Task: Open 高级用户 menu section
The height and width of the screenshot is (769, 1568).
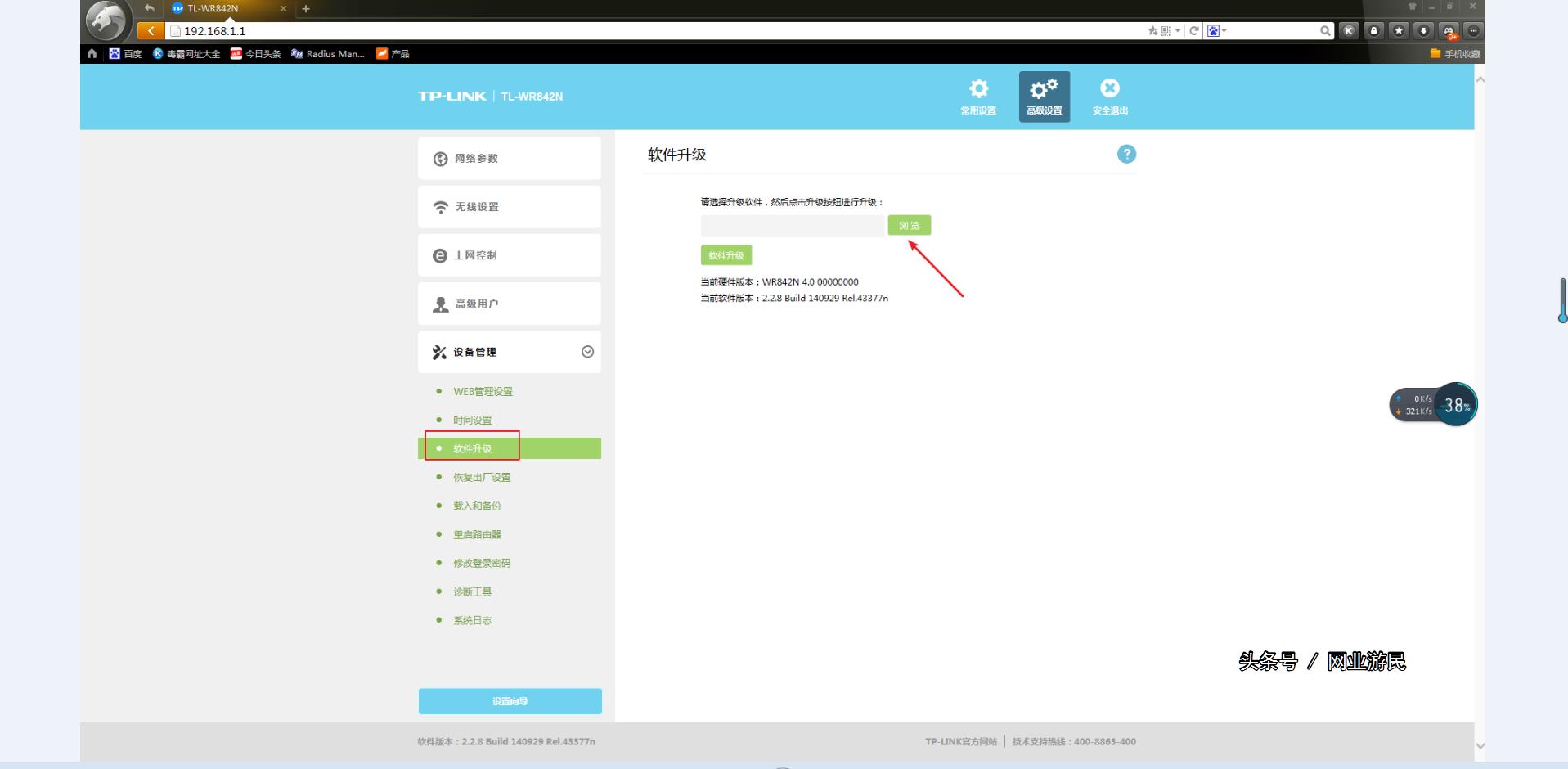Action: click(x=510, y=304)
